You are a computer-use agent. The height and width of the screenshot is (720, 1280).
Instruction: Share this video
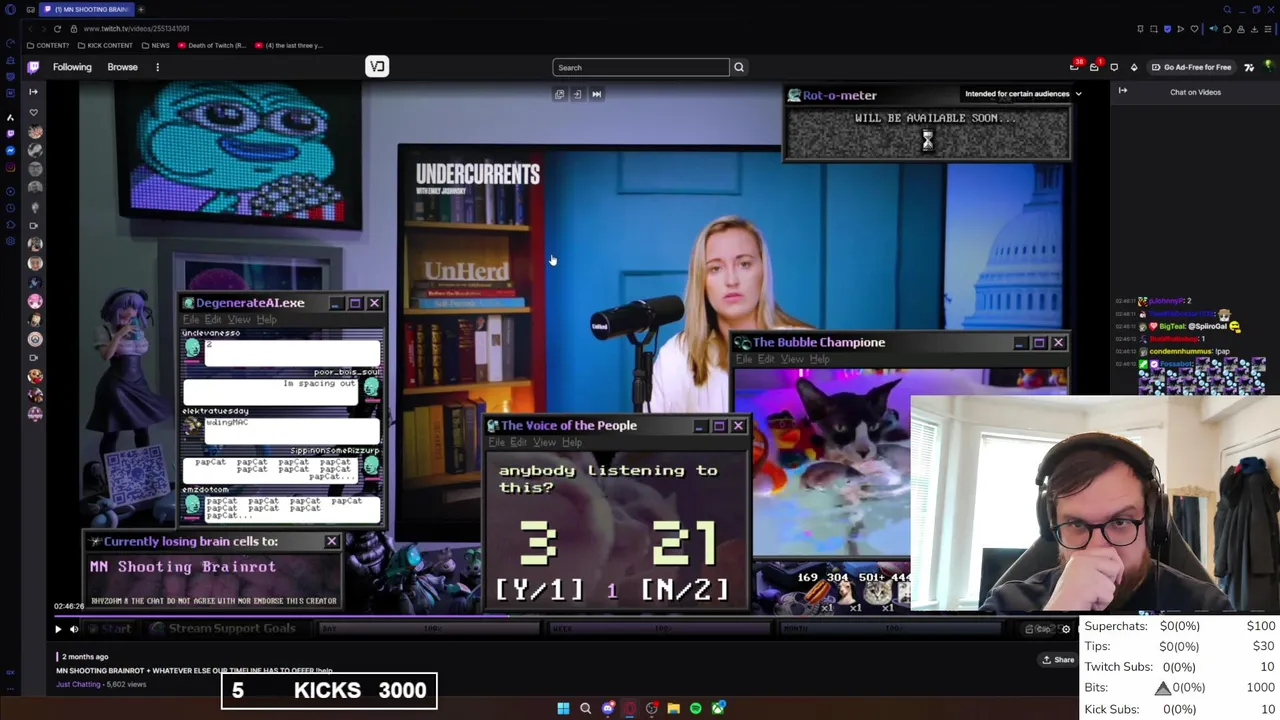[x=1058, y=660]
